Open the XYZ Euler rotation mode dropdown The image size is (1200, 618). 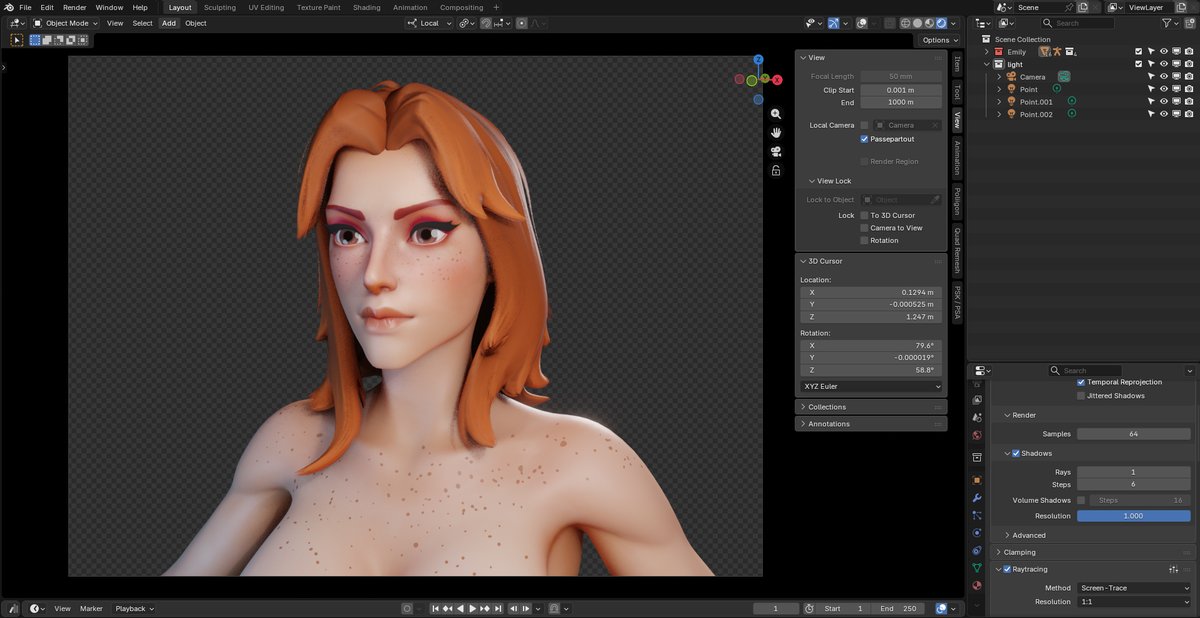[871, 386]
